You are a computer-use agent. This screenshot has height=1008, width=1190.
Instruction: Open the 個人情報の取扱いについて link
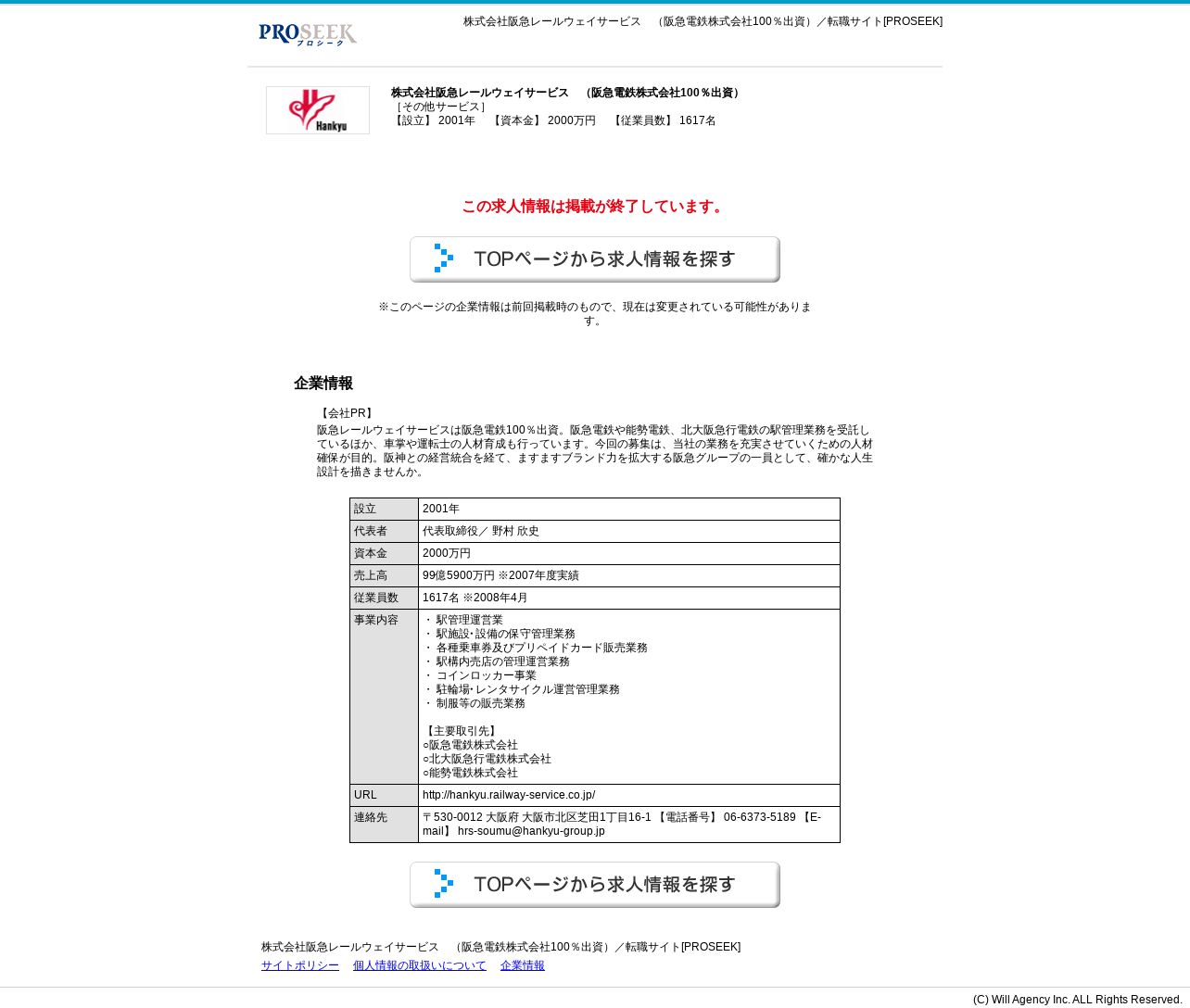(x=420, y=965)
